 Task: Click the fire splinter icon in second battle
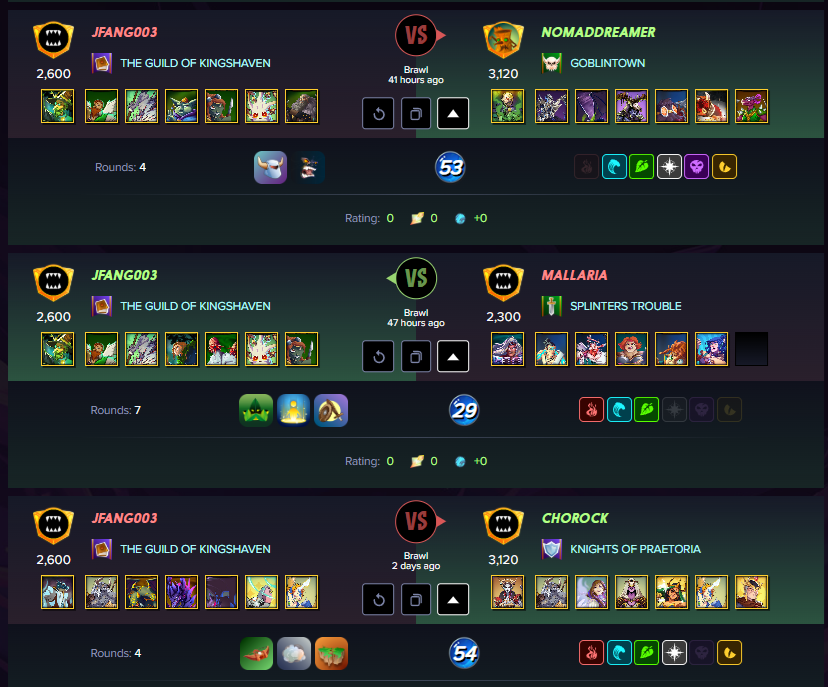[591, 410]
